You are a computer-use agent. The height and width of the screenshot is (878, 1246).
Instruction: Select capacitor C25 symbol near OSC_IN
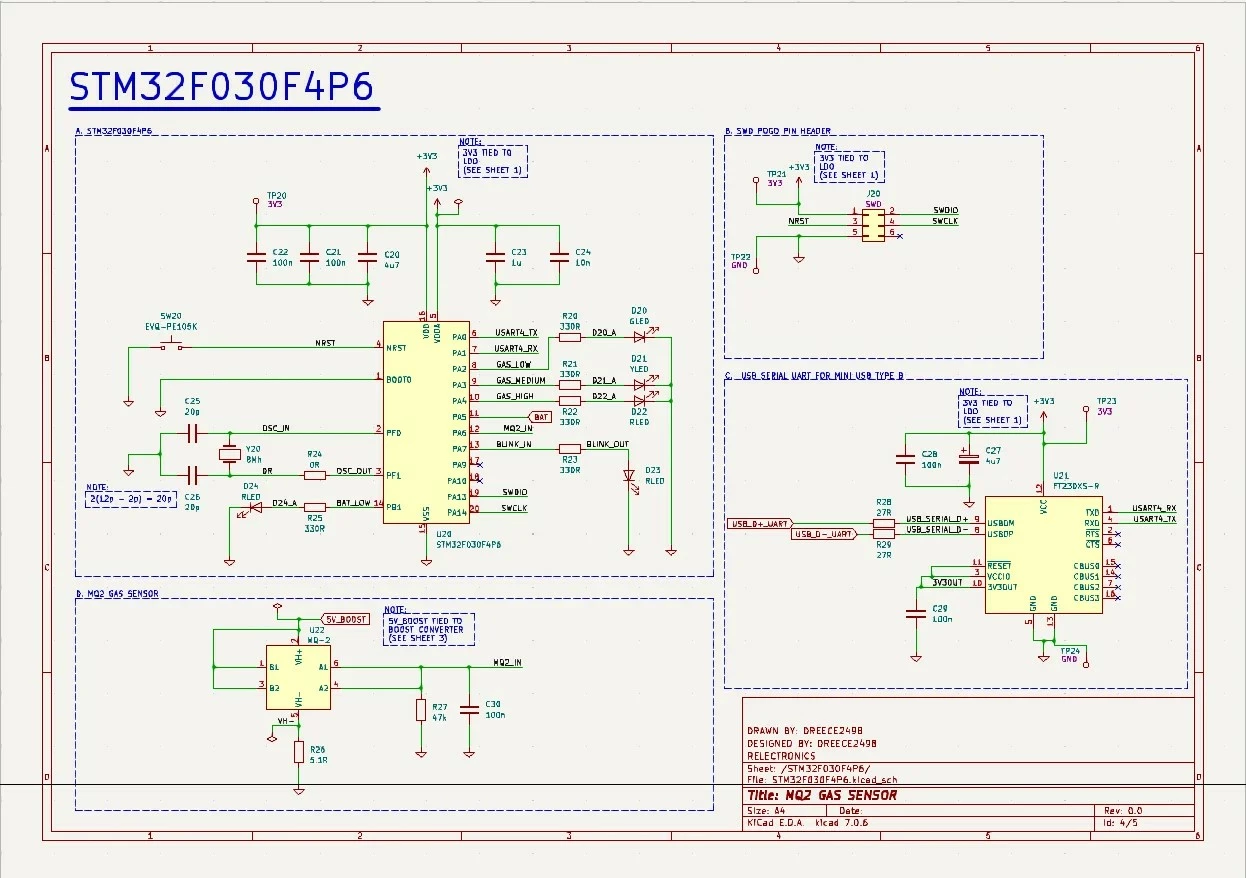(193, 432)
